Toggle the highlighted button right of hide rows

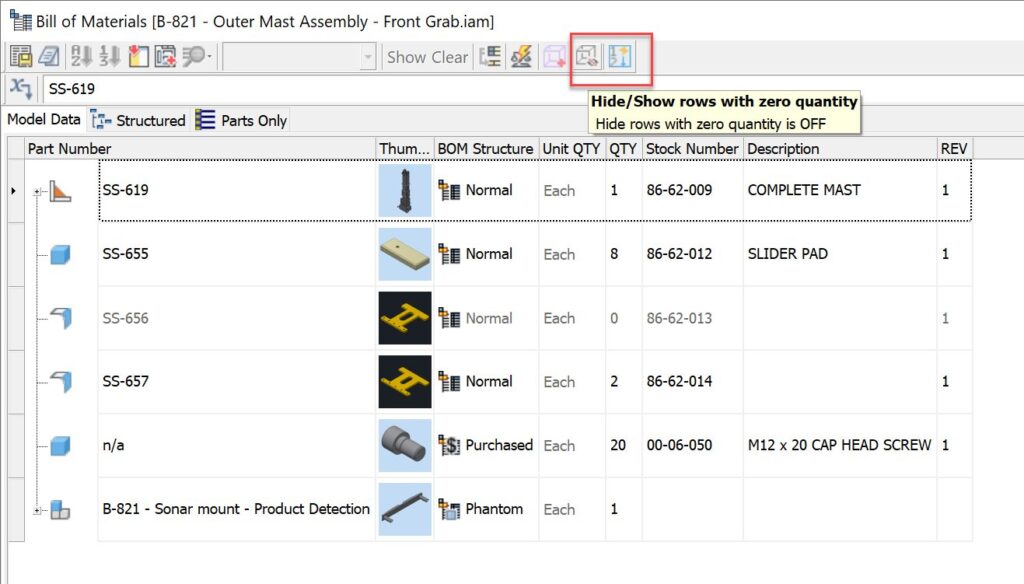(620, 57)
